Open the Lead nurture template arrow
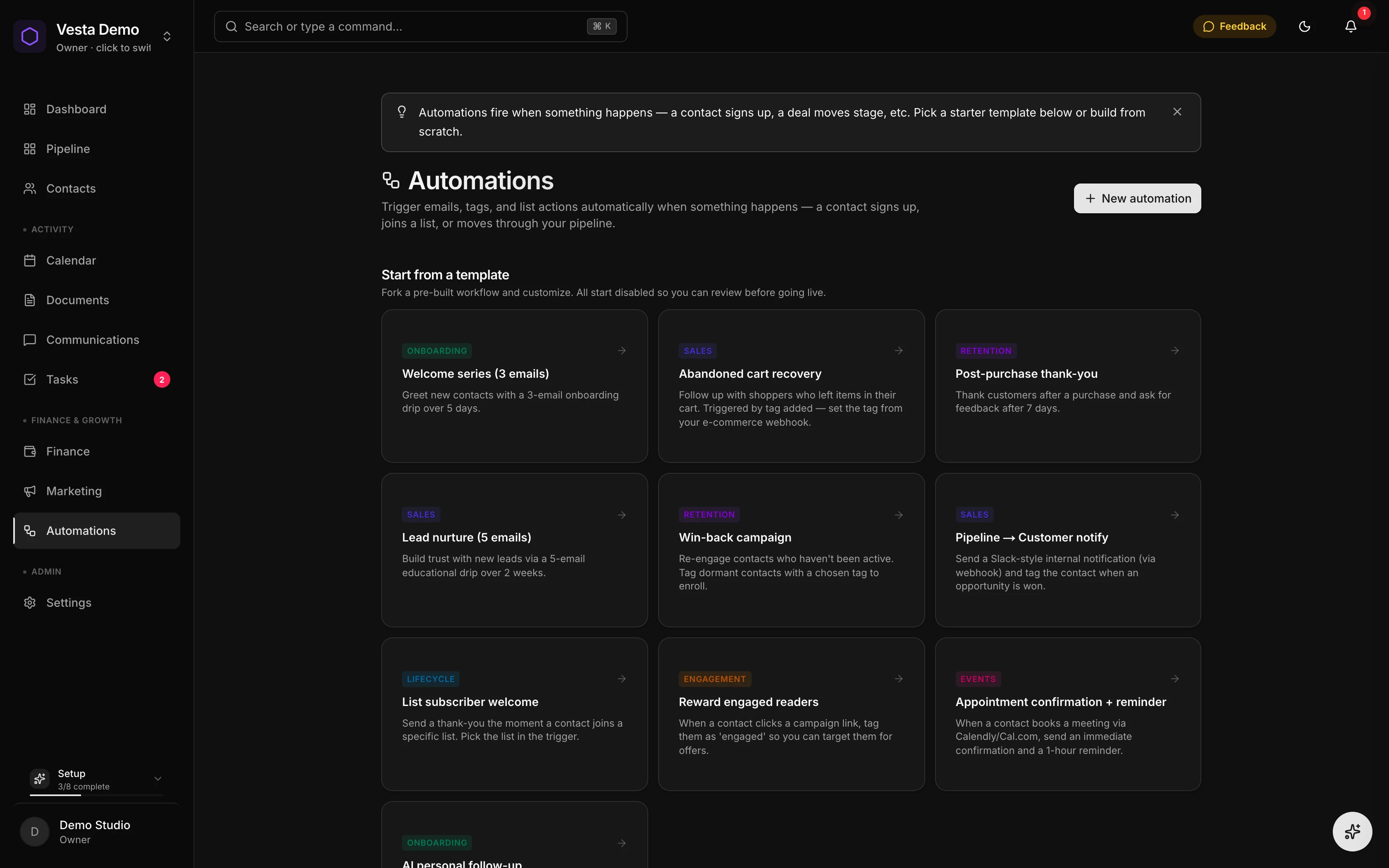The image size is (1389, 868). [x=622, y=515]
